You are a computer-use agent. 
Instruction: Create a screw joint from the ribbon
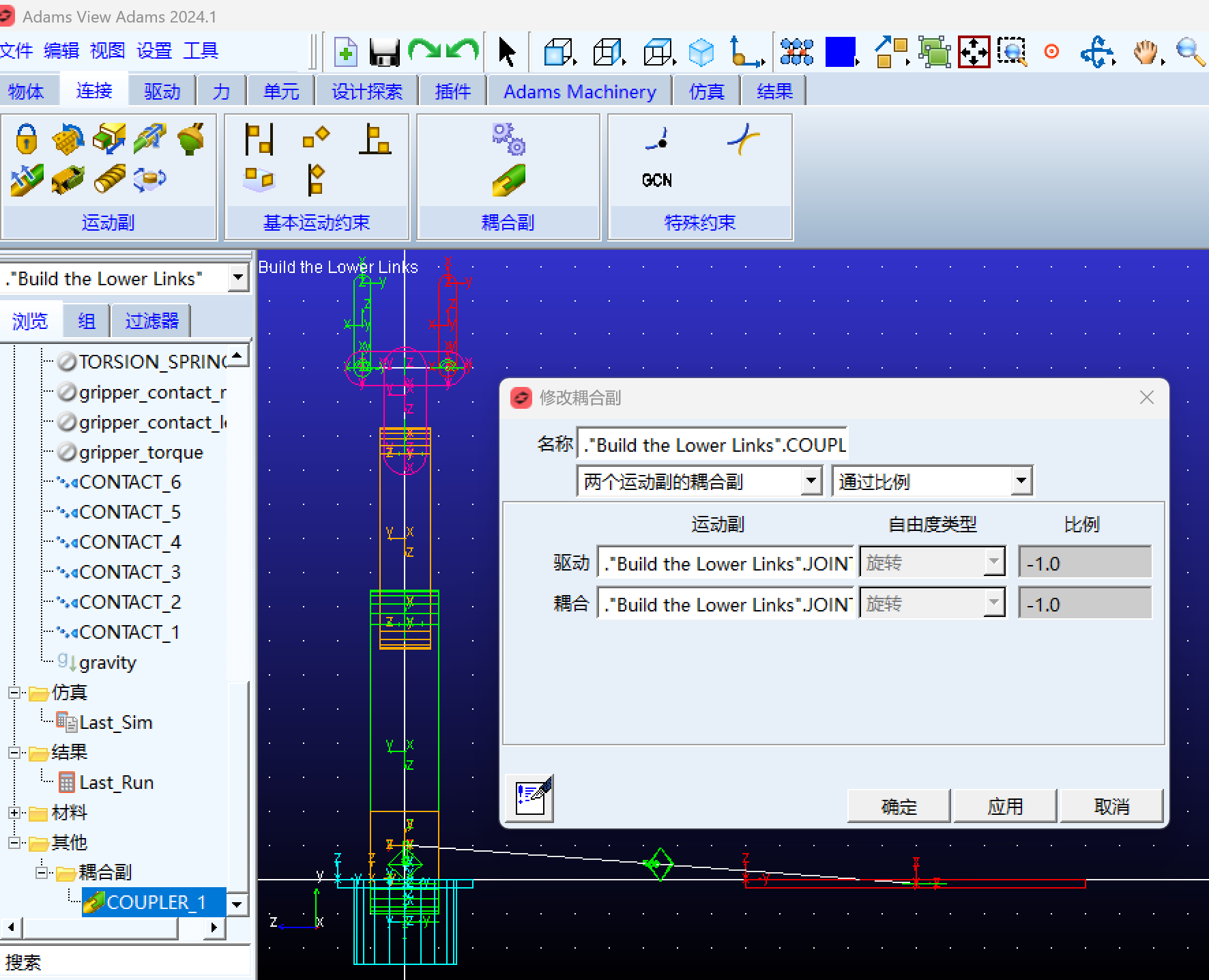click(109, 179)
